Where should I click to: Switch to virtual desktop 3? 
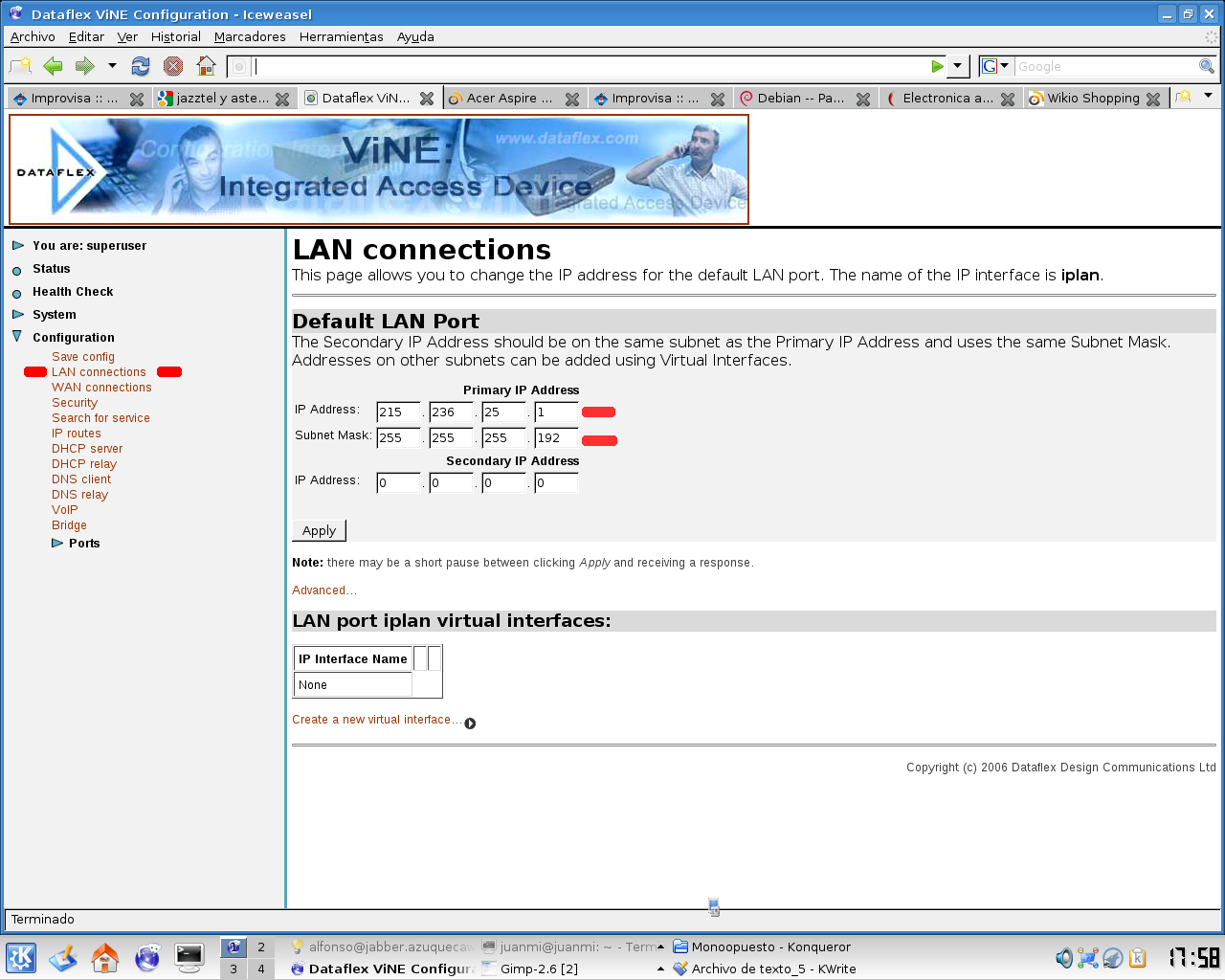tap(234, 969)
